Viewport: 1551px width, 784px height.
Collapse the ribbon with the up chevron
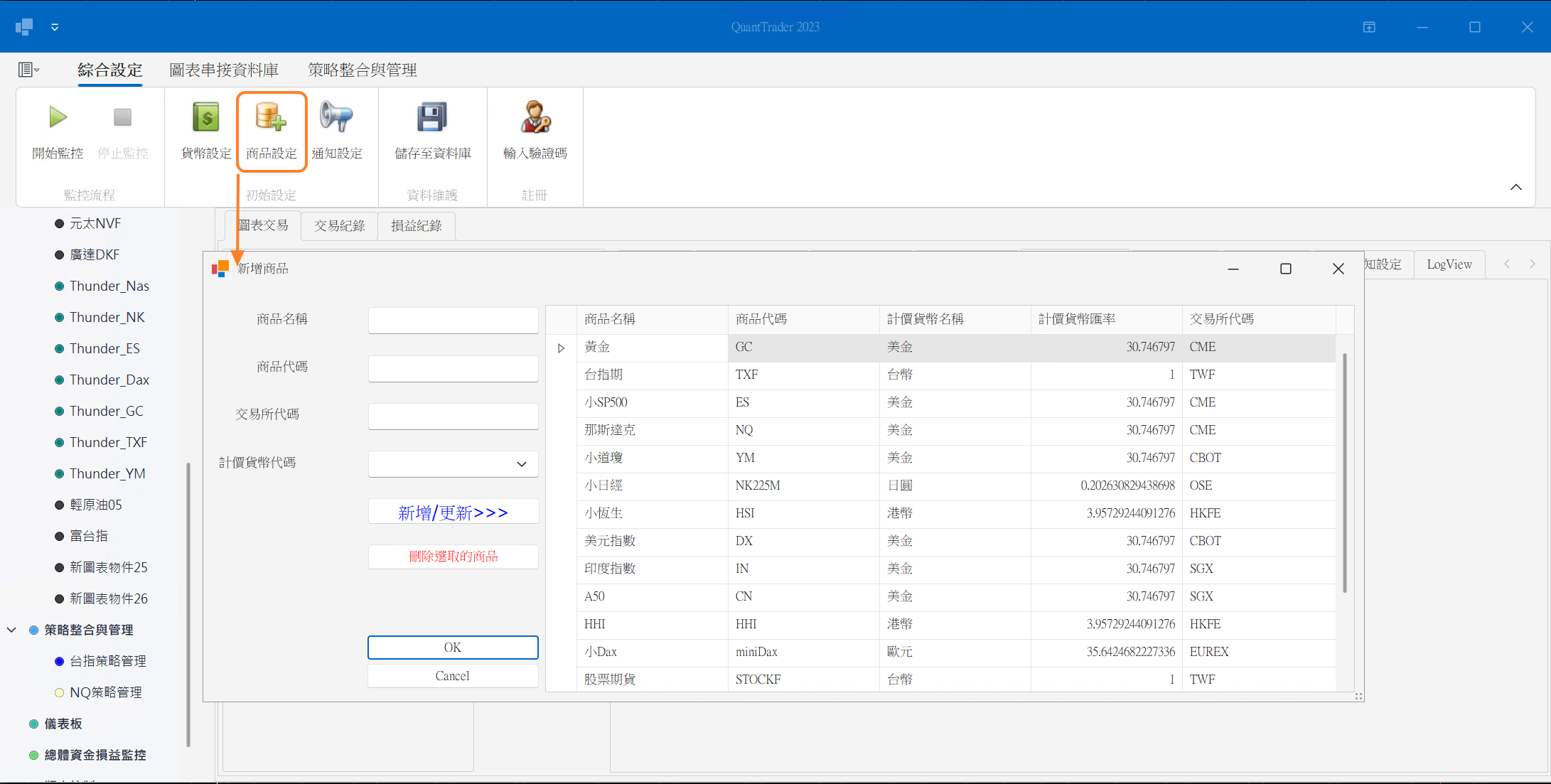pyautogui.click(x=1516, y=187)
